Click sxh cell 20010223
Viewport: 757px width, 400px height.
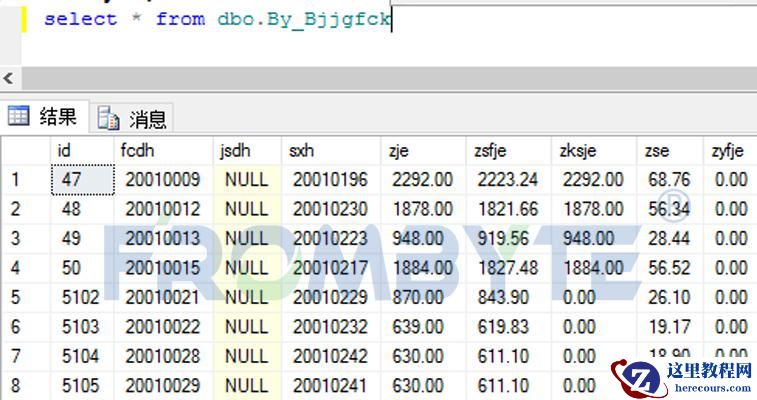331,238
